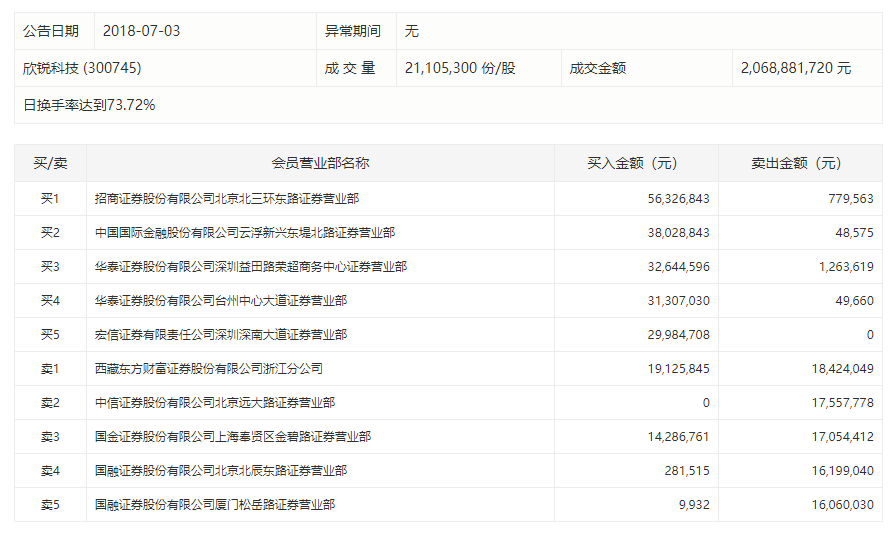Image resolution: width=893 pixels, height=539 pixels.
Task: Click the 买/卖 column header
Action: pyautogui.click(x=50, y=163)
